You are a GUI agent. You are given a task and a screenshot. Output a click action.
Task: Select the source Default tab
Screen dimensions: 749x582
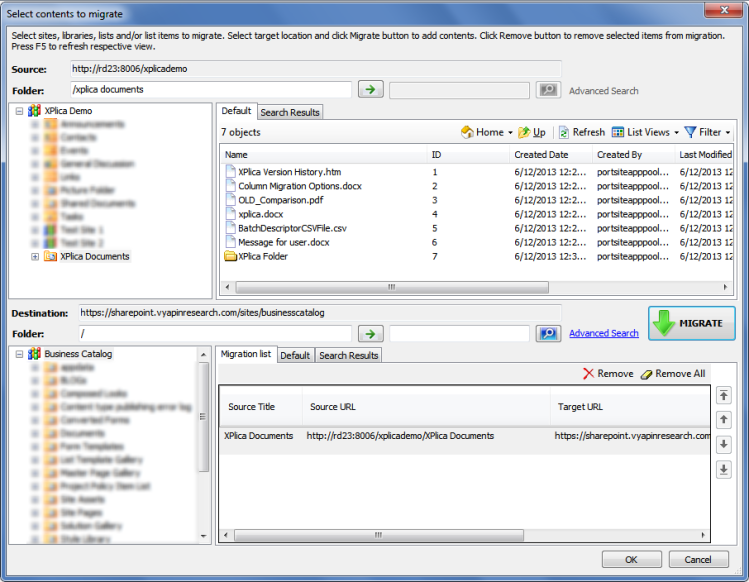coord(236,111)
